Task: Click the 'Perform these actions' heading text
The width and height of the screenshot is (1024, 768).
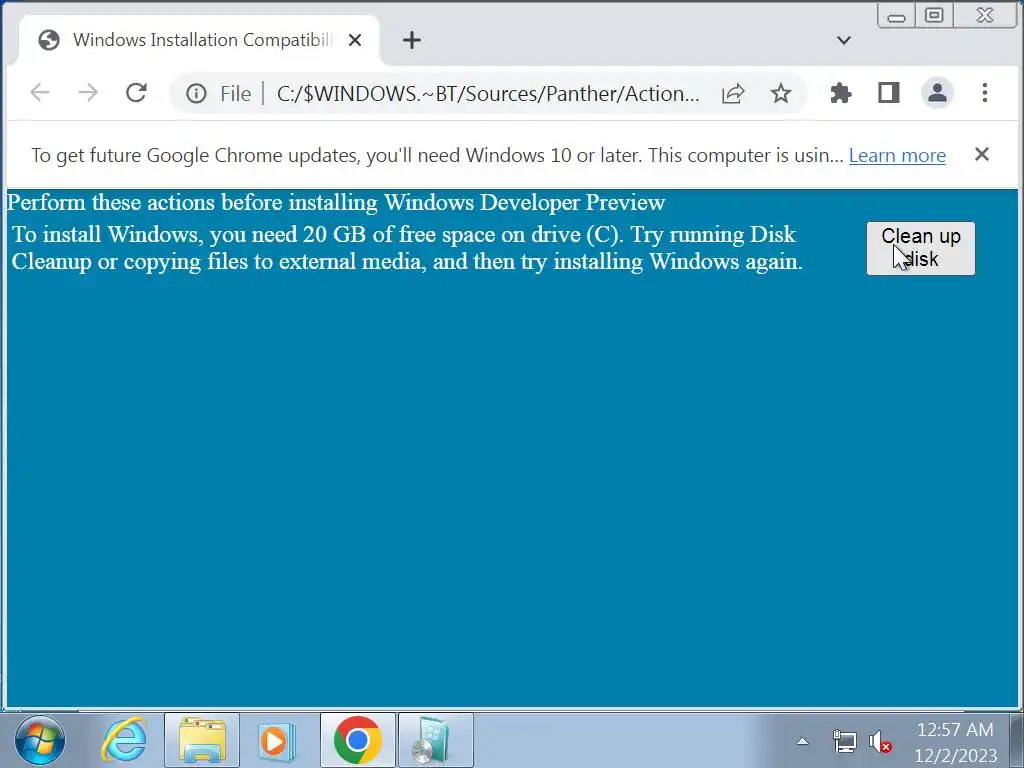Action: pyautogui.click(x=336, y=202)
